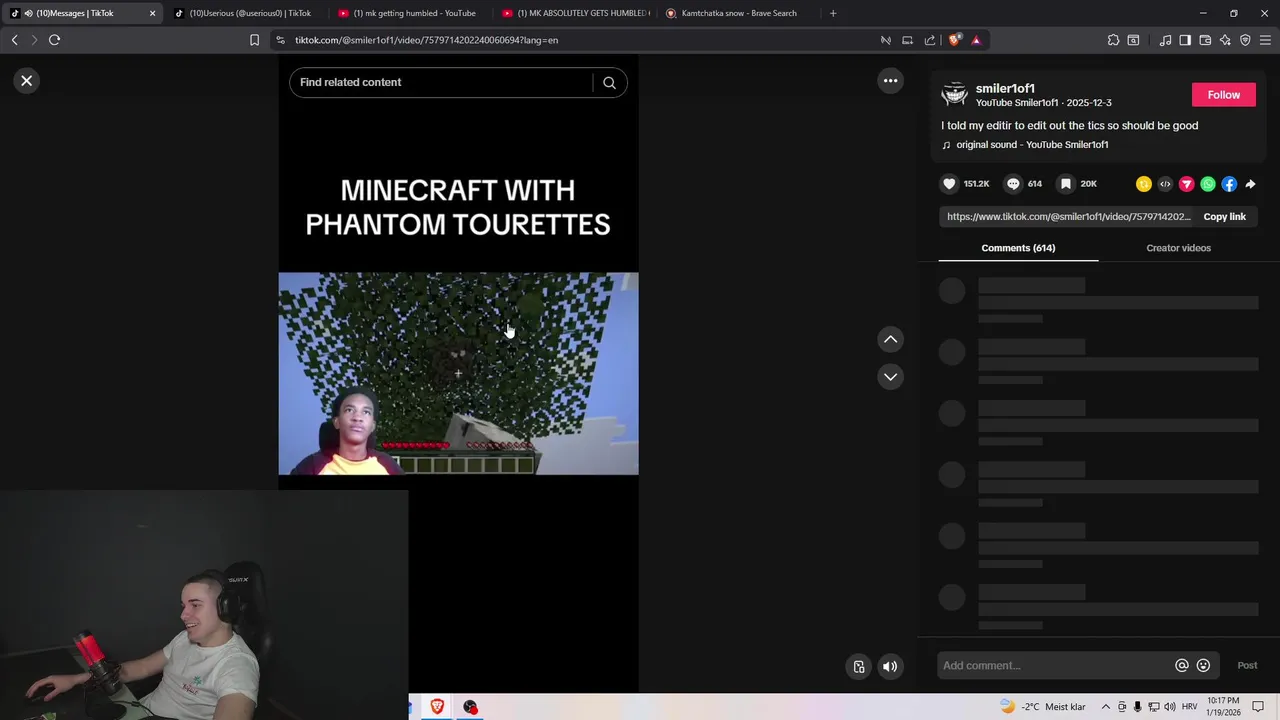Image resolution: width=1280 pixels, height=720 pixels.
Task: Send to friends via red paper-plane icon
Action: point(1187,184)
